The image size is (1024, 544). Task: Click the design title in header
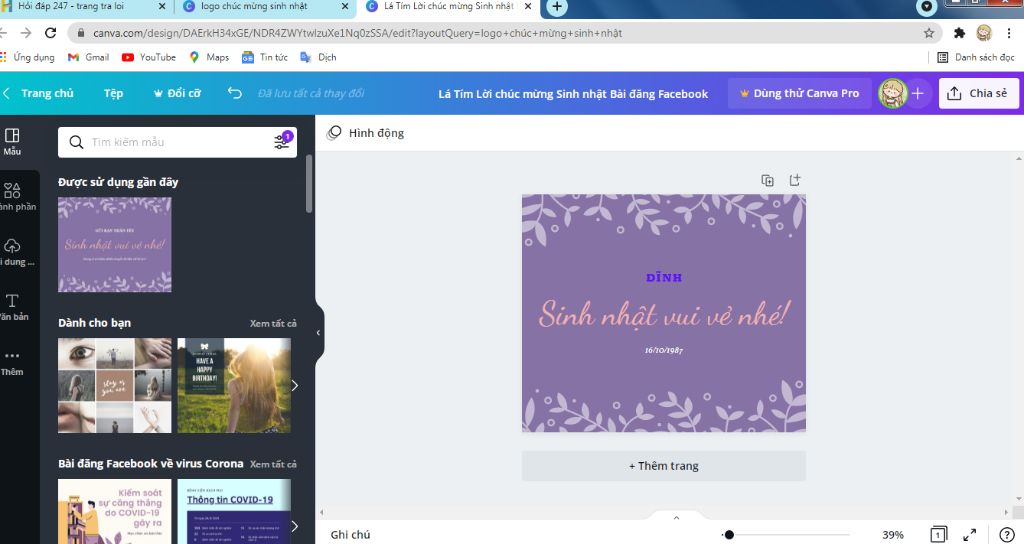[x=573, y=94]
